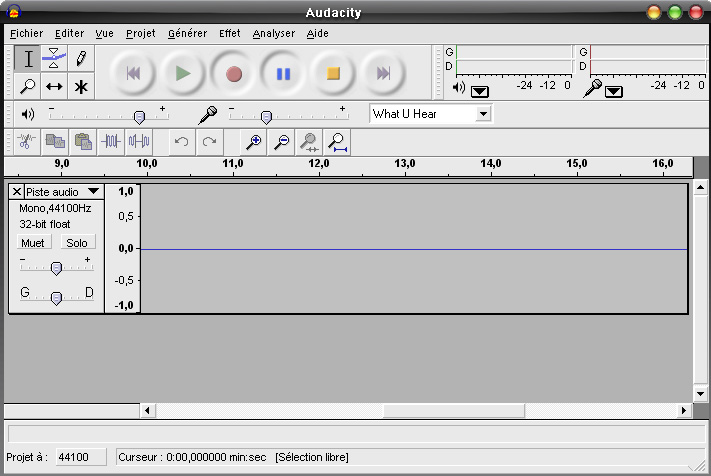Screen dimensions: 711x476
Task: Open the output meter dropdown arrow
Action: pyautogui.click(x=479, y=92)
